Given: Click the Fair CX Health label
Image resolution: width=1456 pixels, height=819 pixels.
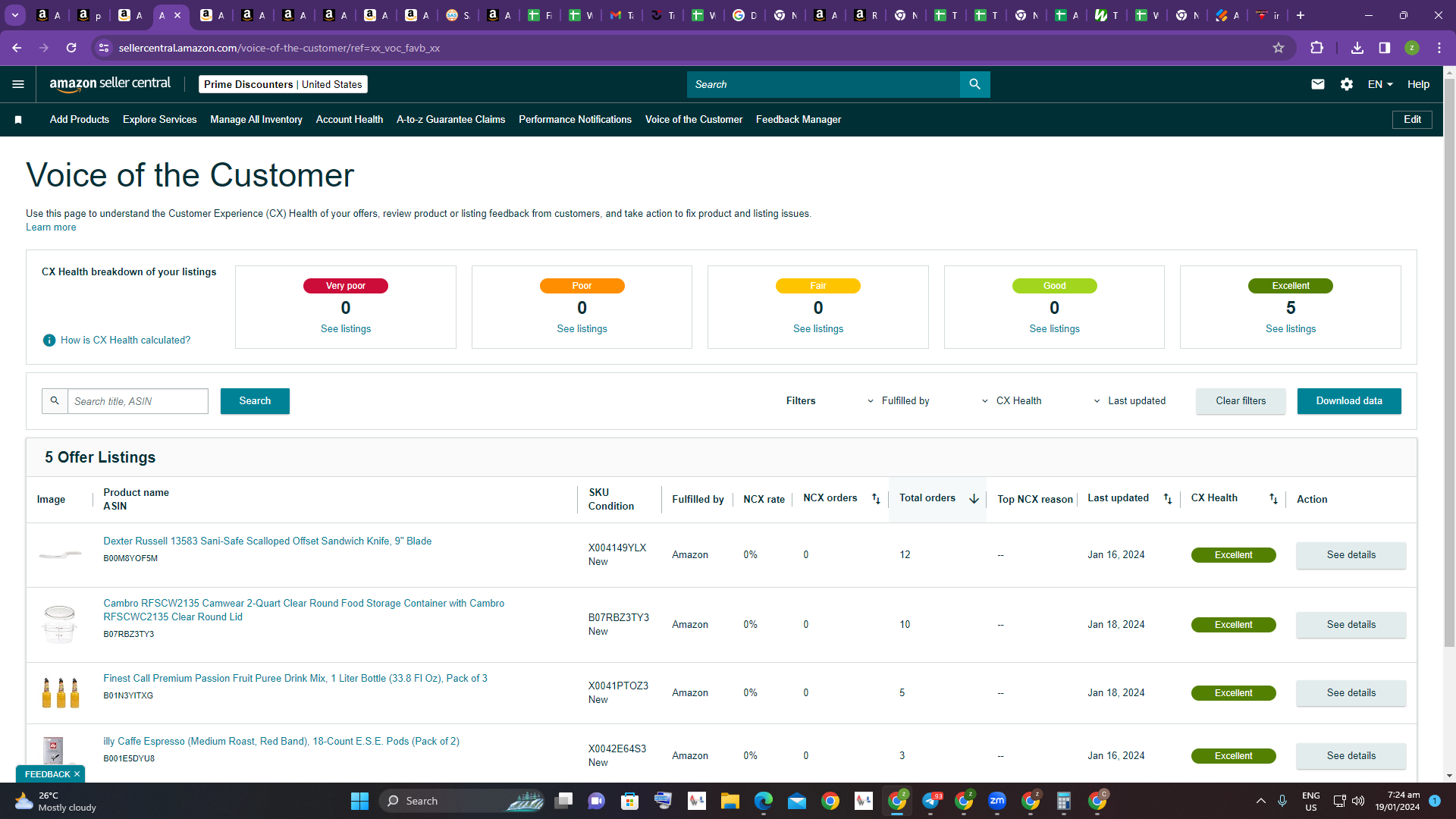Looking at the screenshot, I should 817,286.
